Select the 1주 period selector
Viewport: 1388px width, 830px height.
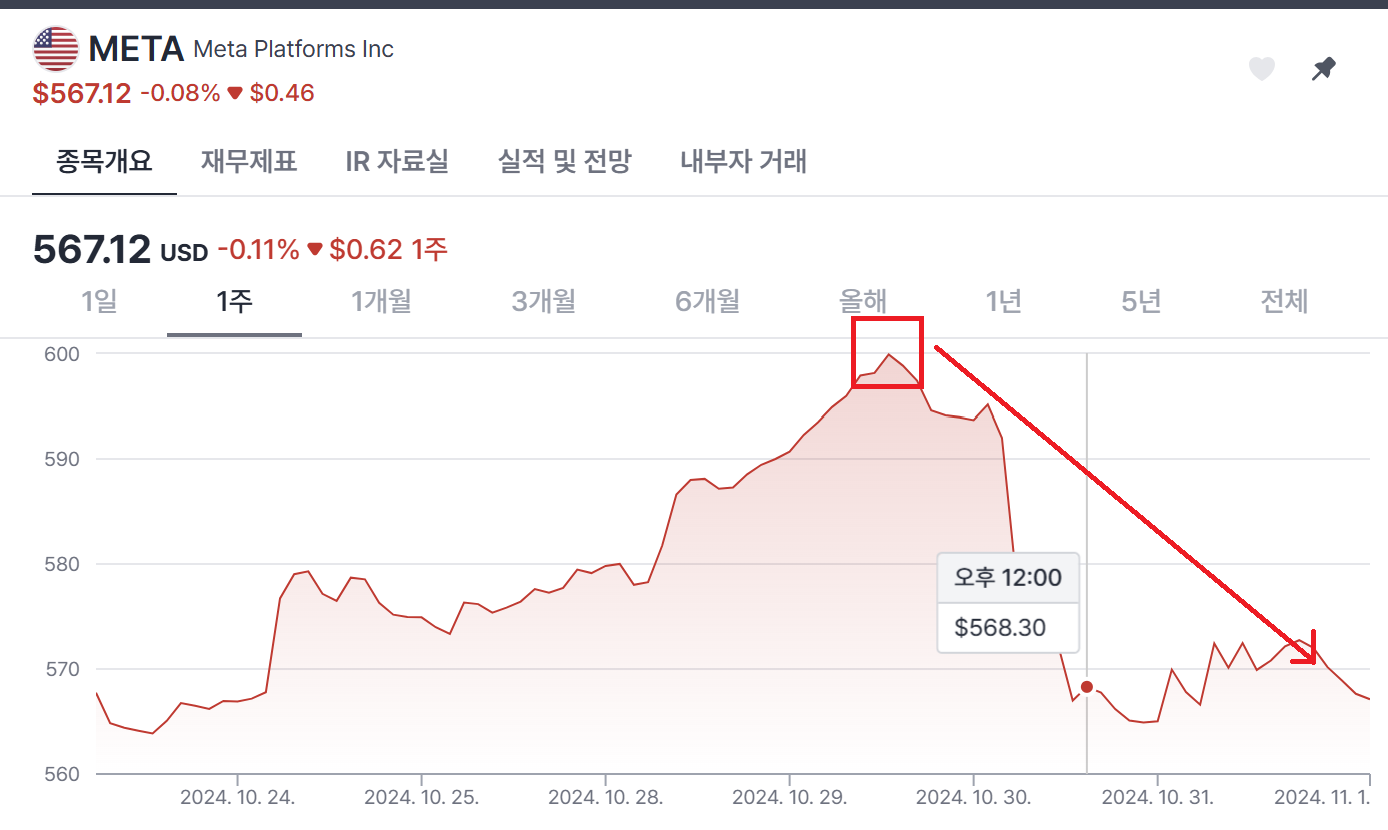[233, 300]
